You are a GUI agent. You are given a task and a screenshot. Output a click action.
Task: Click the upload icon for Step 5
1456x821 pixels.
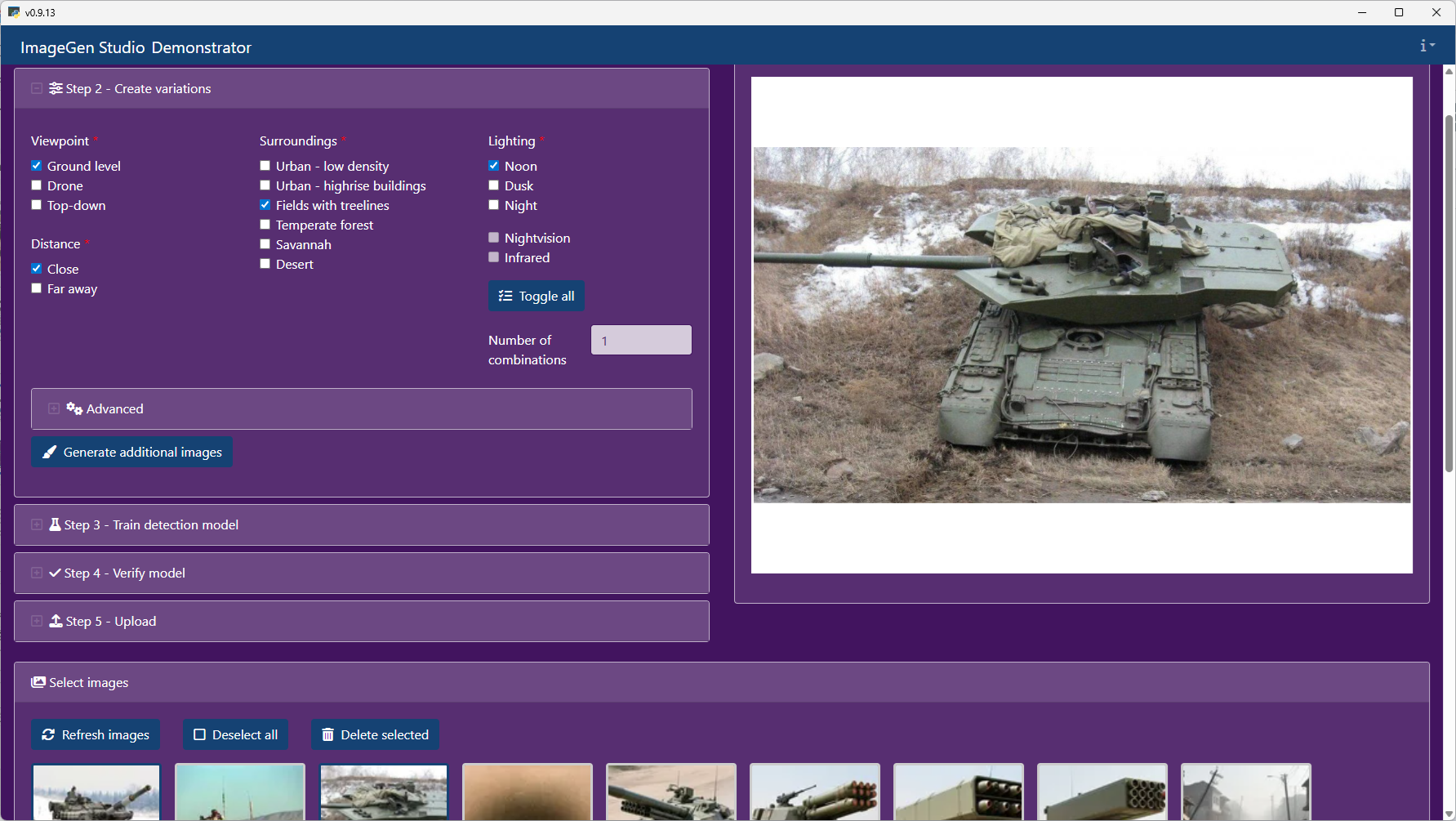point(56,621)
